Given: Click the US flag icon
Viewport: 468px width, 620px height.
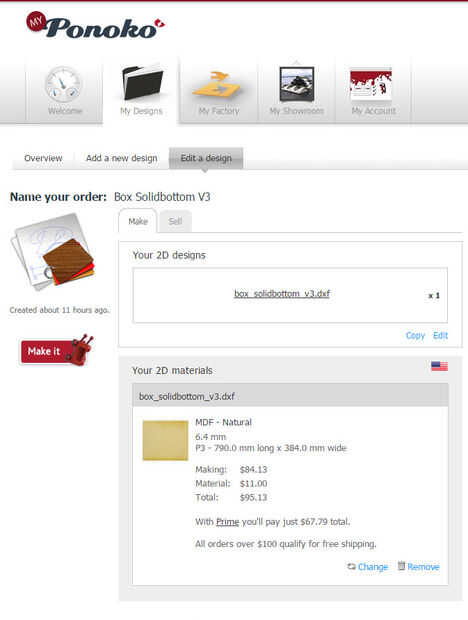Looking at the screenshot, I should tap(439, 366).
